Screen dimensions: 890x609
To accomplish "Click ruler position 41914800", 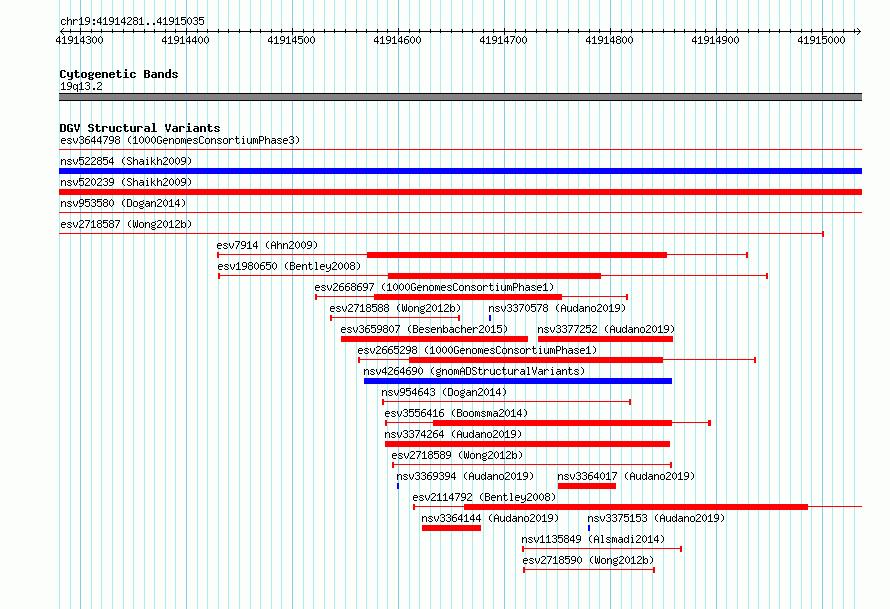I will pos(609,40).
